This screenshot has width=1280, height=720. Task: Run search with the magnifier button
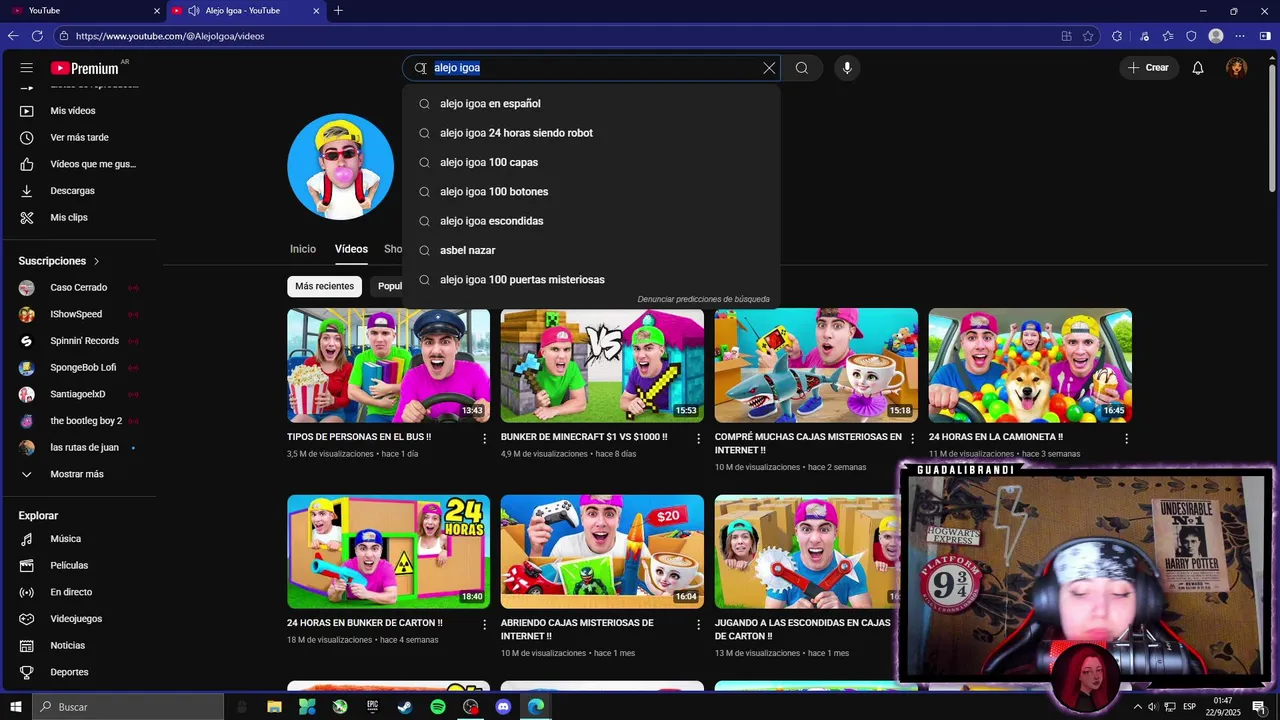802,68
